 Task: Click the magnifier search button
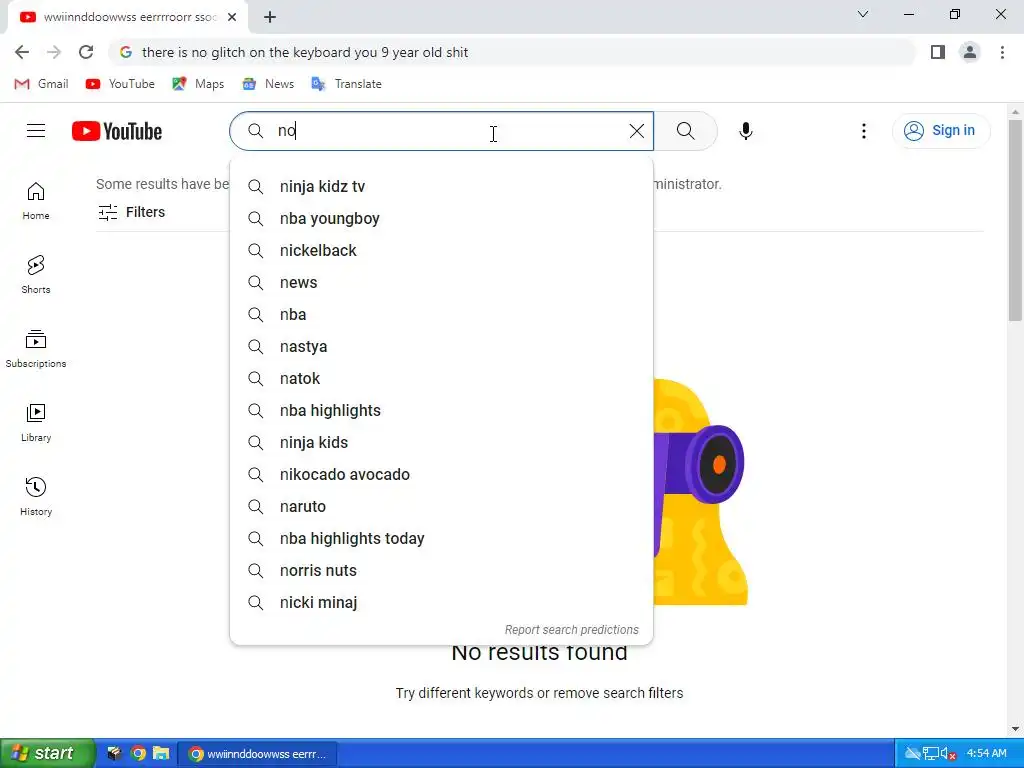coord(686,131)
